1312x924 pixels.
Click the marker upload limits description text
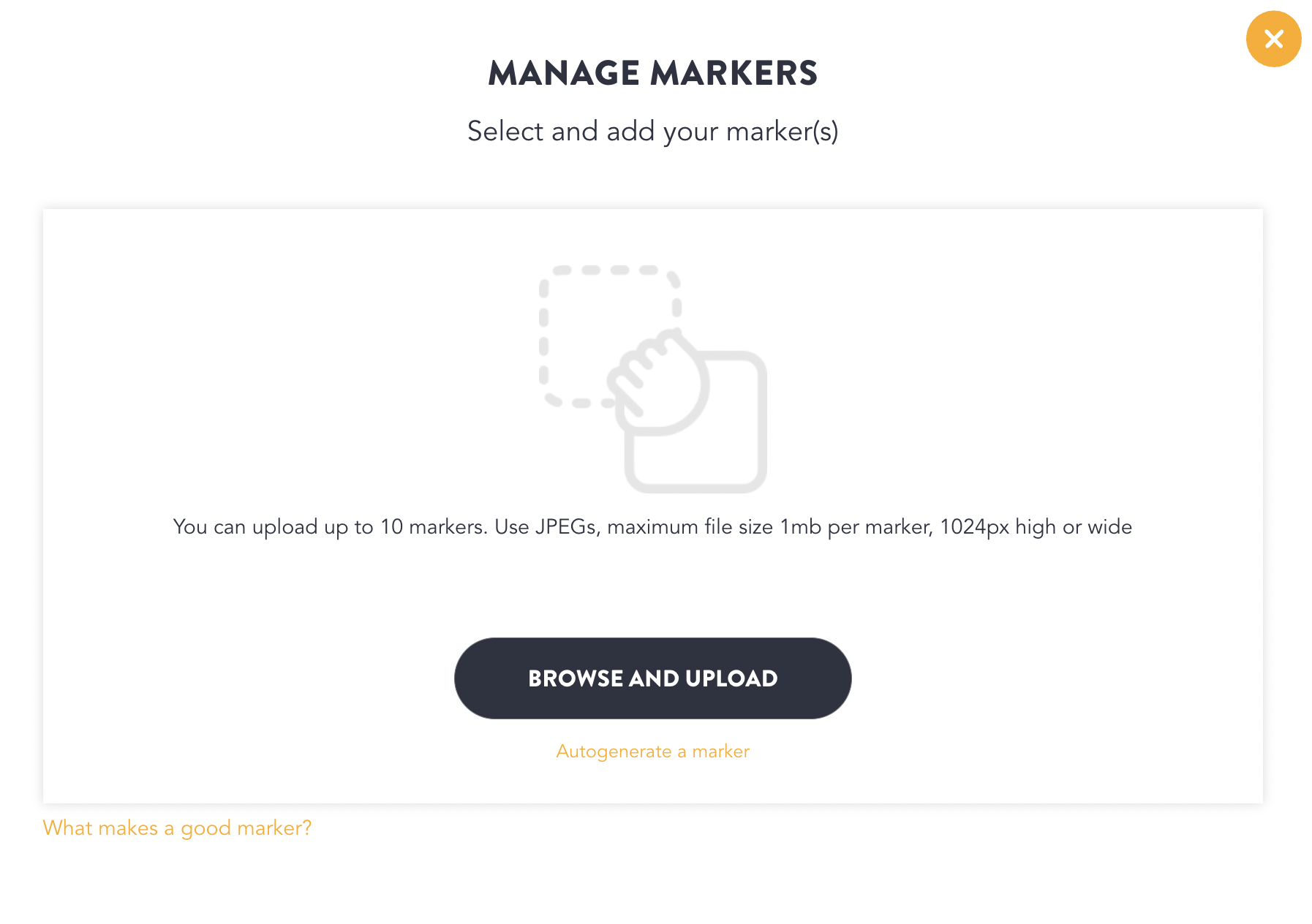(x=652, y=527)
